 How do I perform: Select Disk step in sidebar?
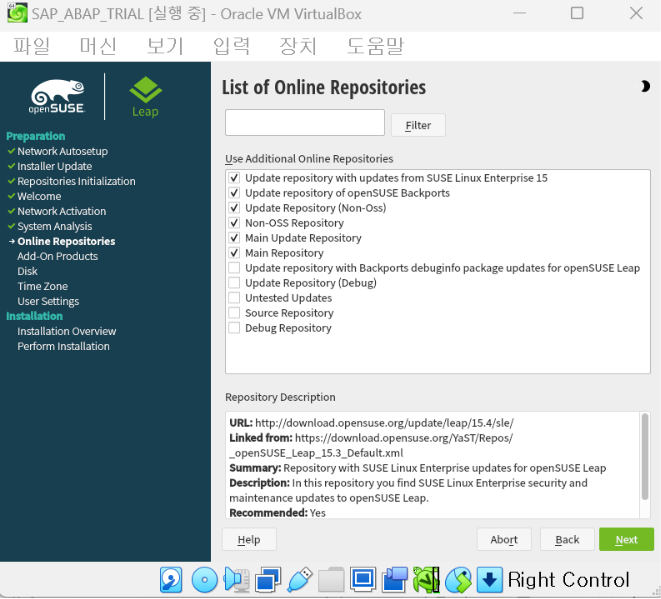pos(27,271)
